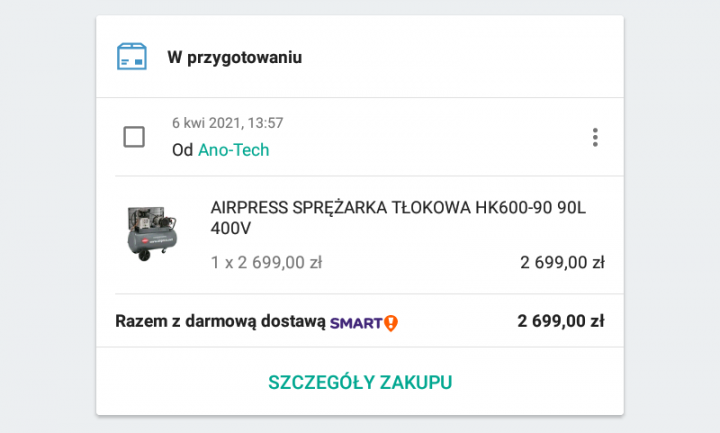
Task: Click the order date 6 kwi 2021
Action: pyautogui.click(x=206, y=123)
